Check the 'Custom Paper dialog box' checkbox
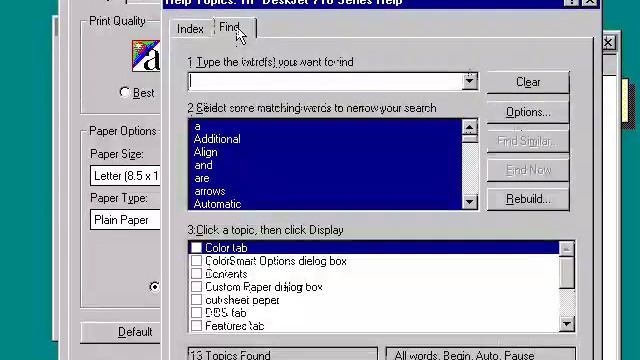640x360 pixels. [196, 287]
